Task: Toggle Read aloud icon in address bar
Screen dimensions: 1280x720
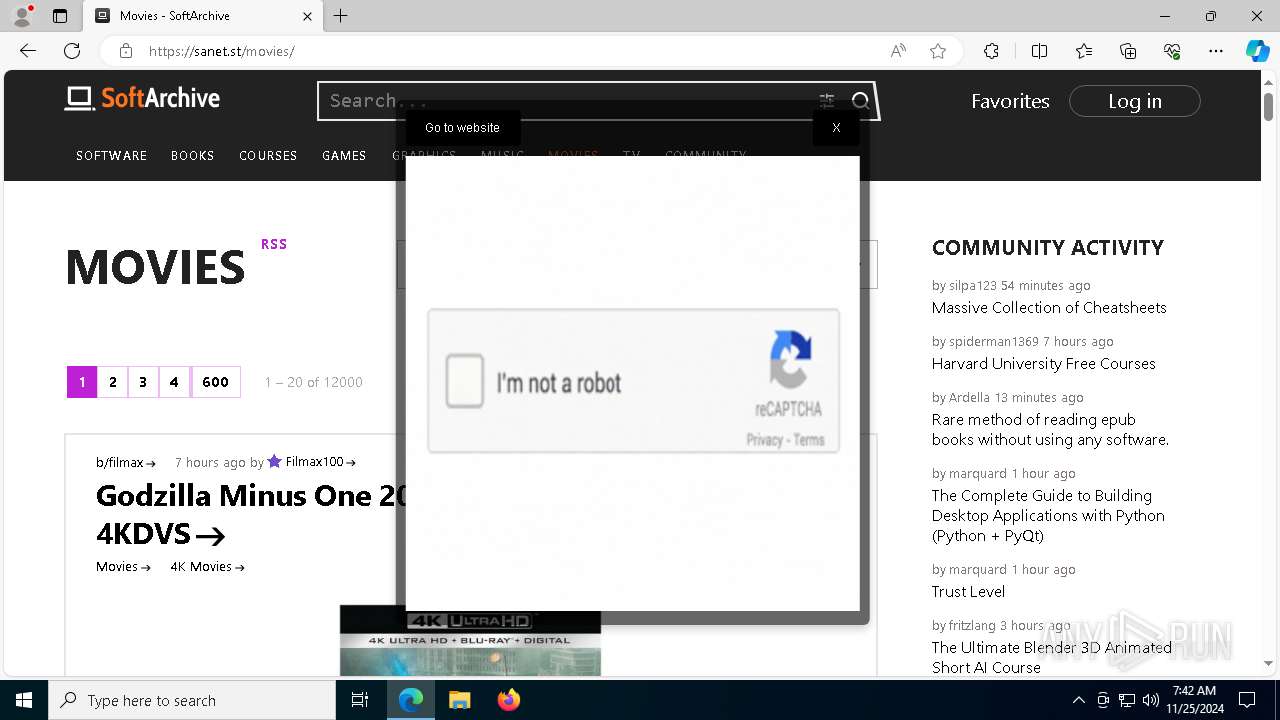Action: 898,51
